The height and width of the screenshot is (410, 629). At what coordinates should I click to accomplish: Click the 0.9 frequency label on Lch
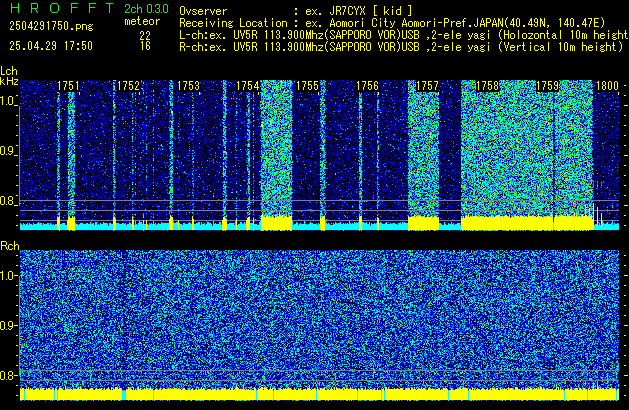8,151
